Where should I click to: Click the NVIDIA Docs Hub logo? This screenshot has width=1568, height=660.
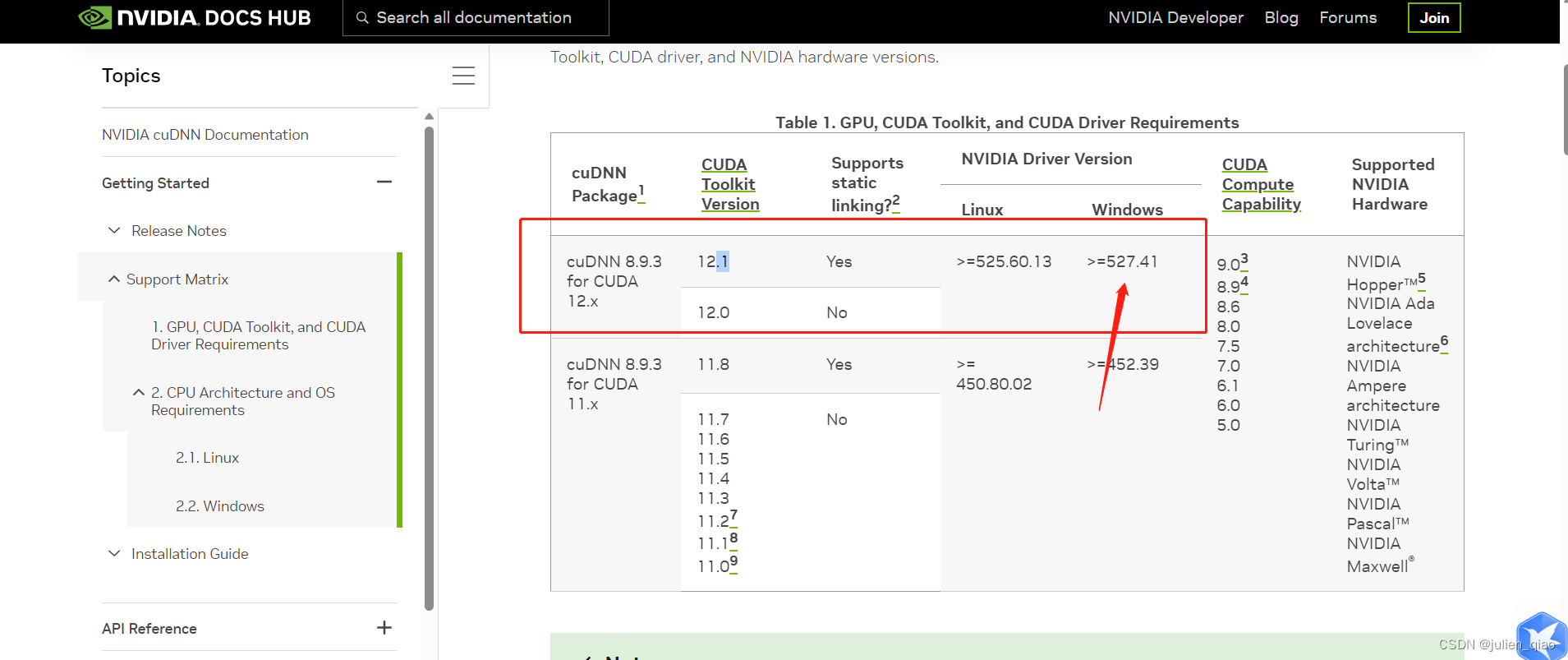(195, 17)
